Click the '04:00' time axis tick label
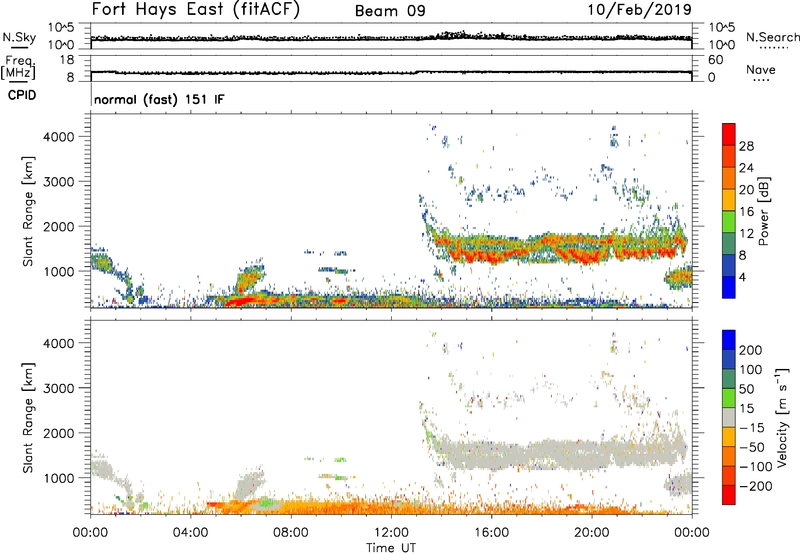 [x=190, y=533]
